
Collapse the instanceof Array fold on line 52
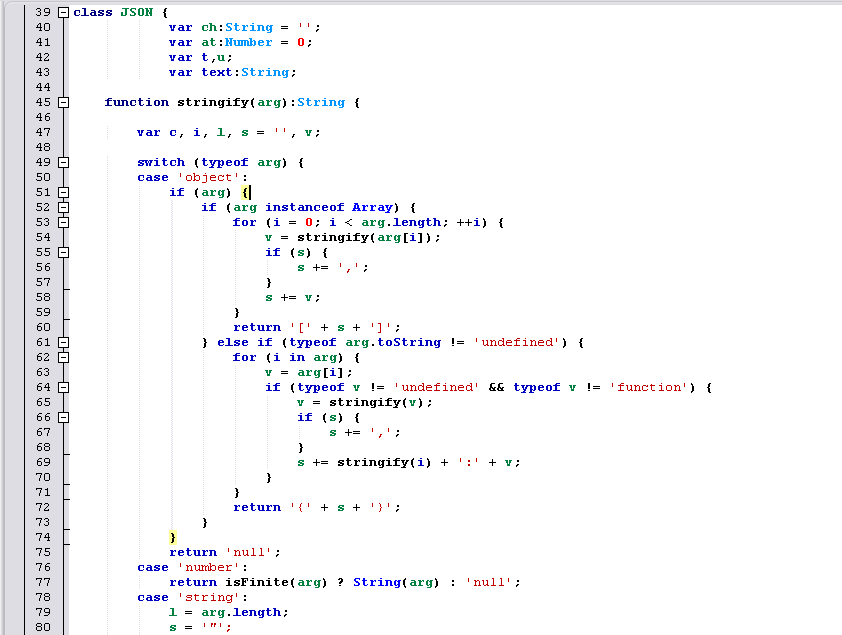[x=63, y=208]
